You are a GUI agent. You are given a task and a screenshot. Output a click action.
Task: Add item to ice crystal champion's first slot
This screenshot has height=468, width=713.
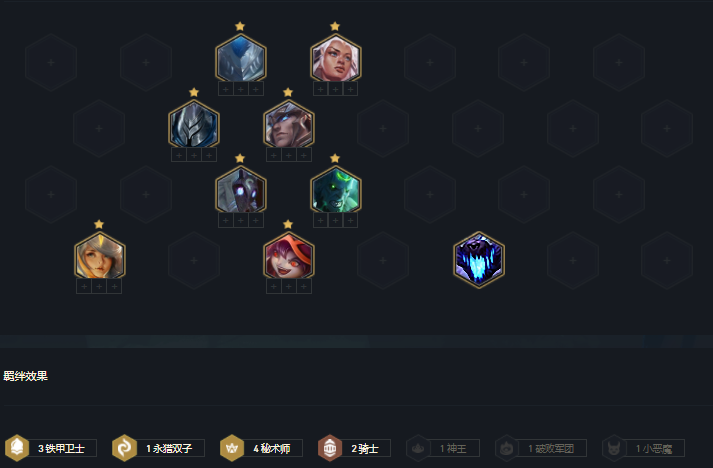[226, 89]
